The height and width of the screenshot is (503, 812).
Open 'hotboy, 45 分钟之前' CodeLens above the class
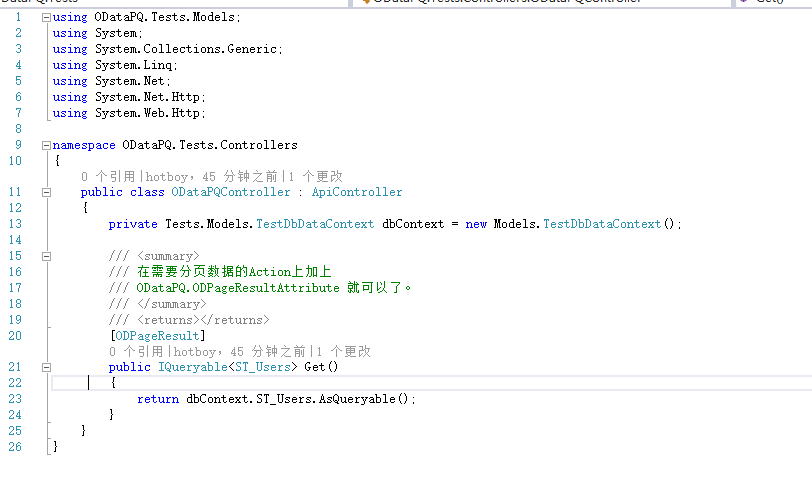click(211, 177)
